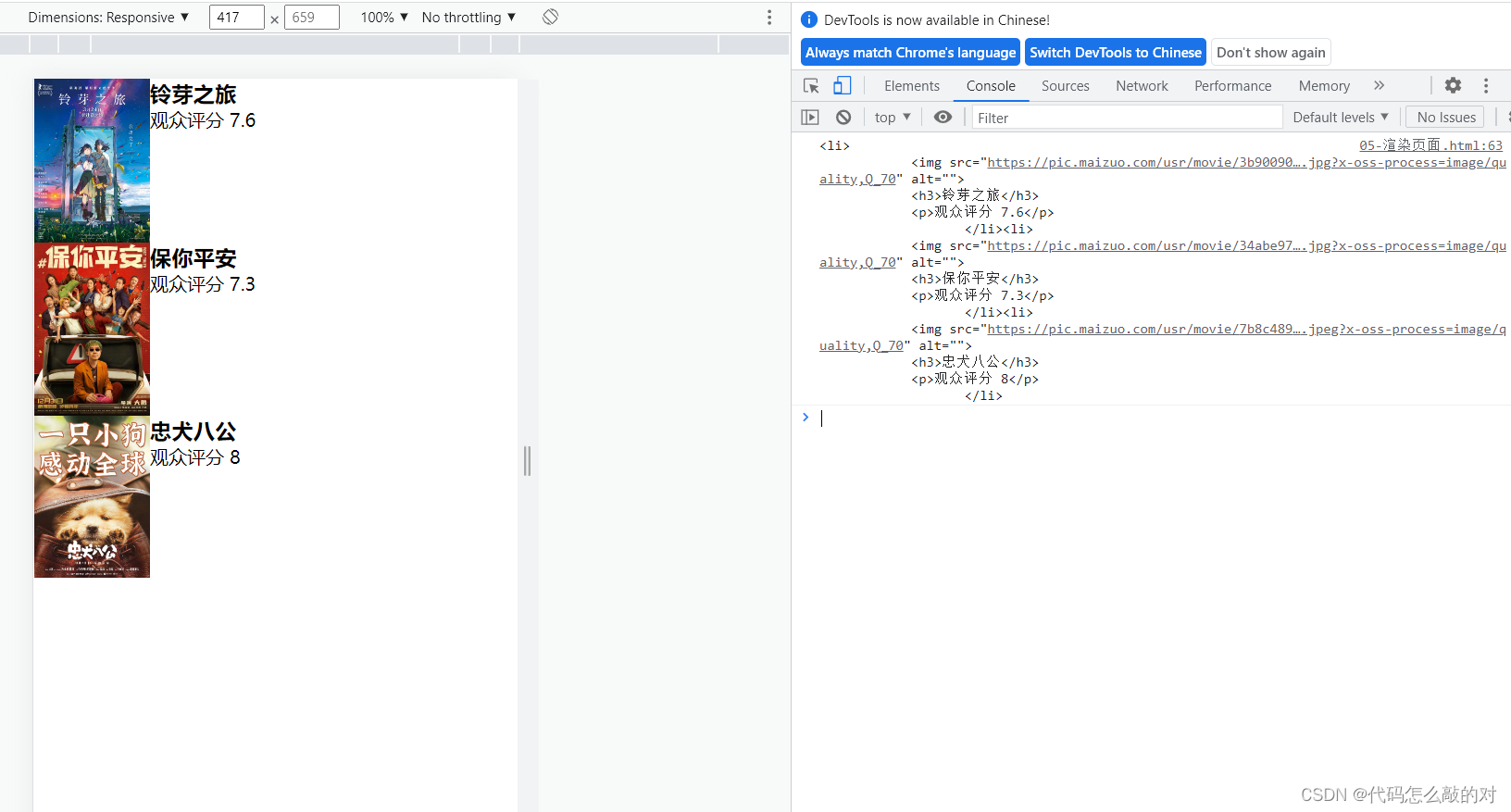Clear the console with the ban icon
1511x812 pixels.
pos(843,118)
